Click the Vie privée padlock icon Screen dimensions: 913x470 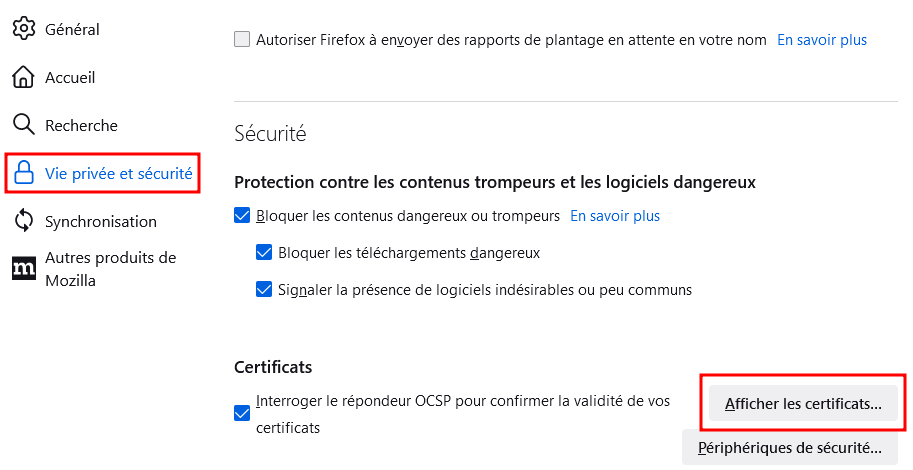23,173
